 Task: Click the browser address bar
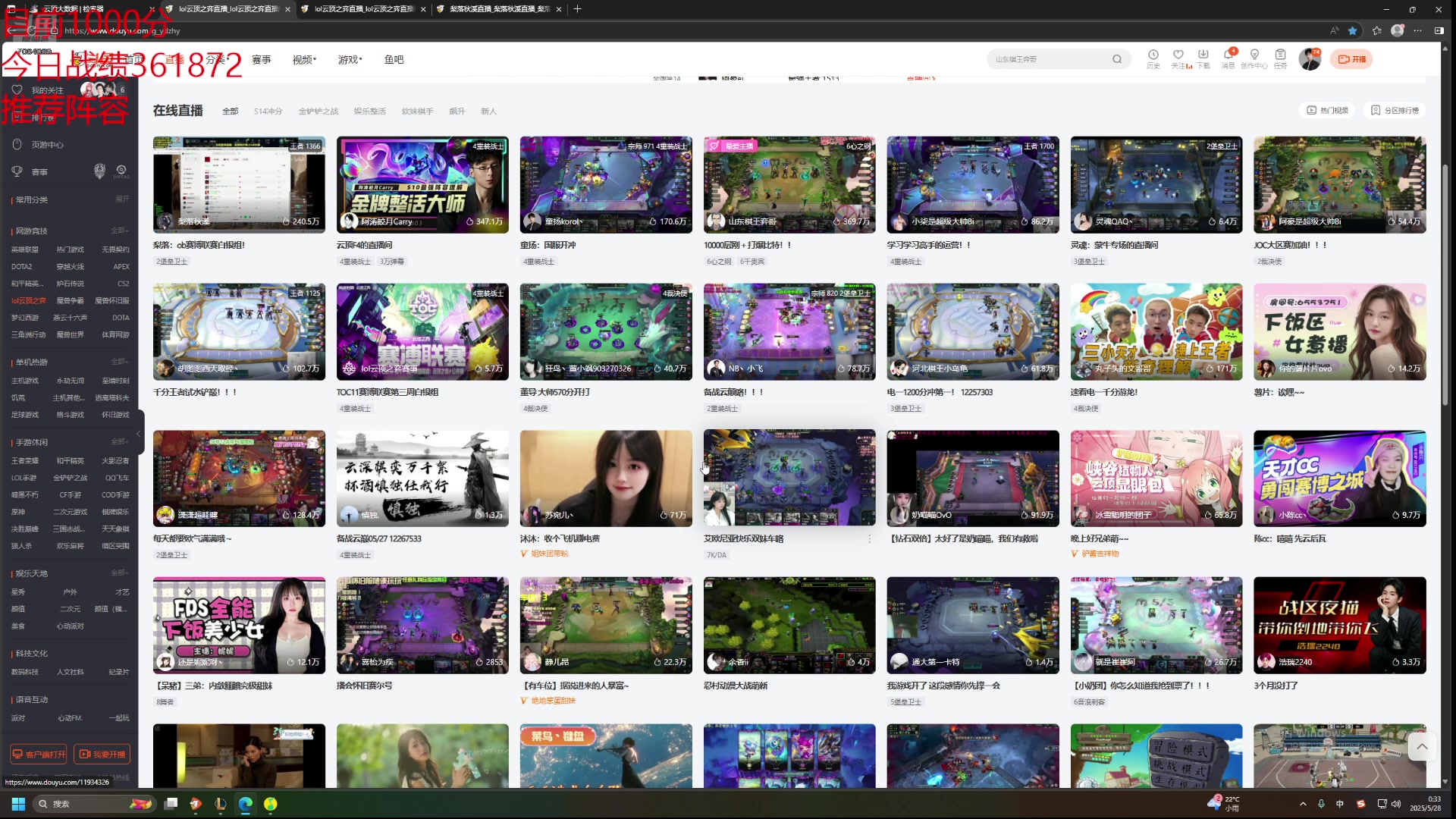coord(682,30)
